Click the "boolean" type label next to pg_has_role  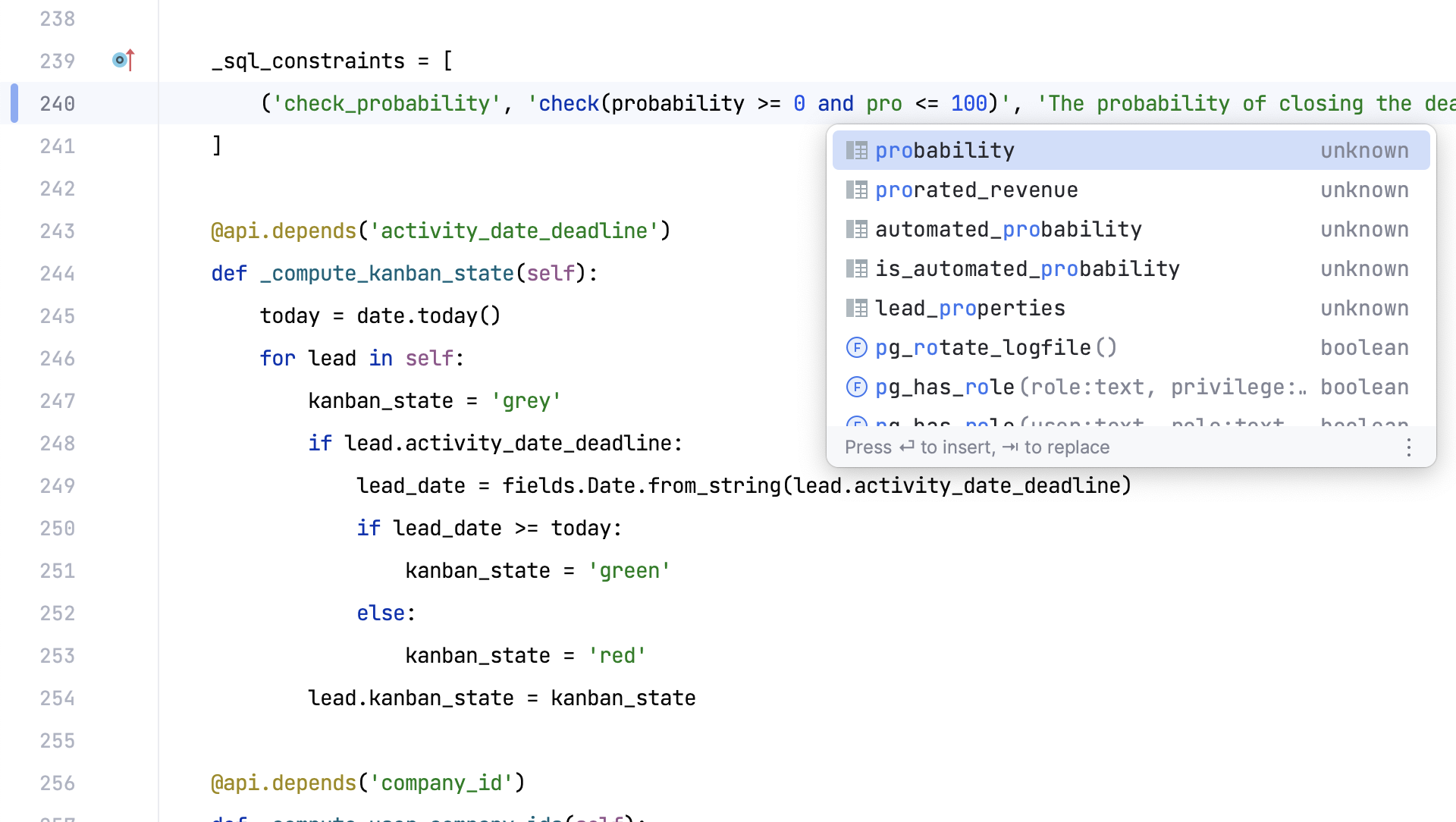click(1364, 387)
